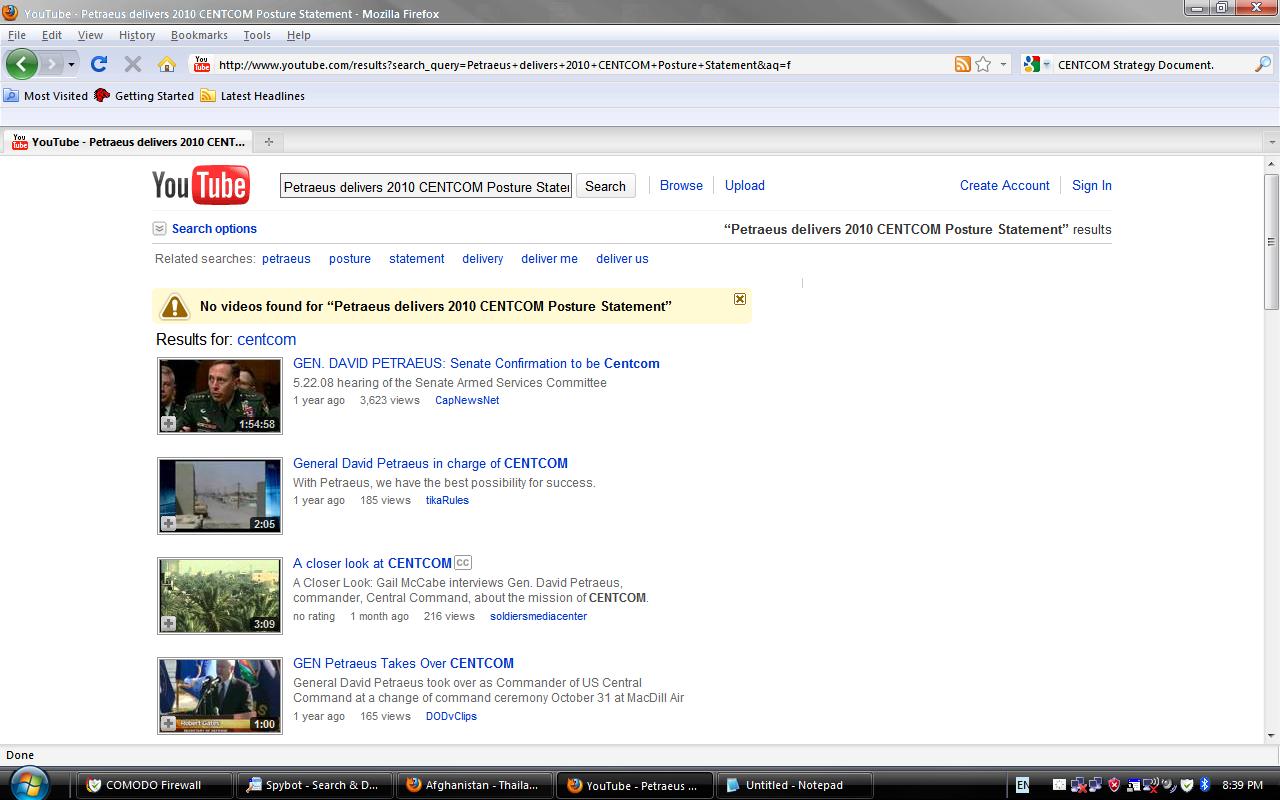
Task: Click the YouTube logo
Action: (x=200, y=186)
